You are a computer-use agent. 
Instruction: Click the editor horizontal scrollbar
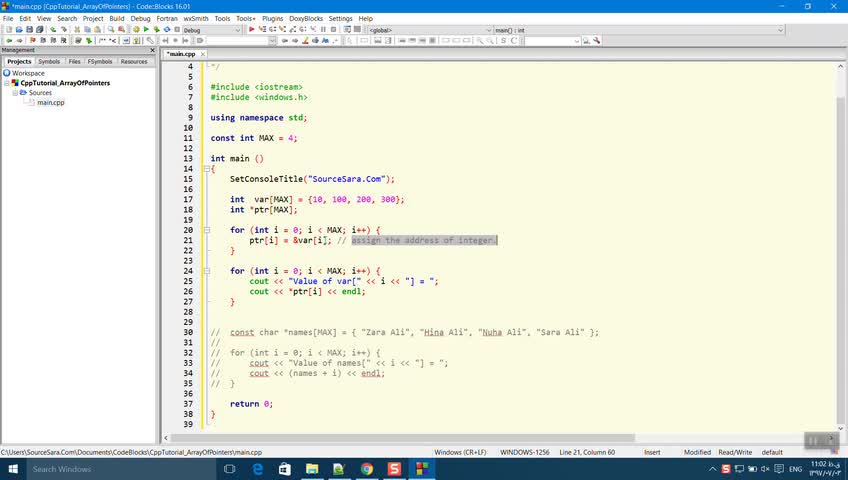click(x=400, y=438)
